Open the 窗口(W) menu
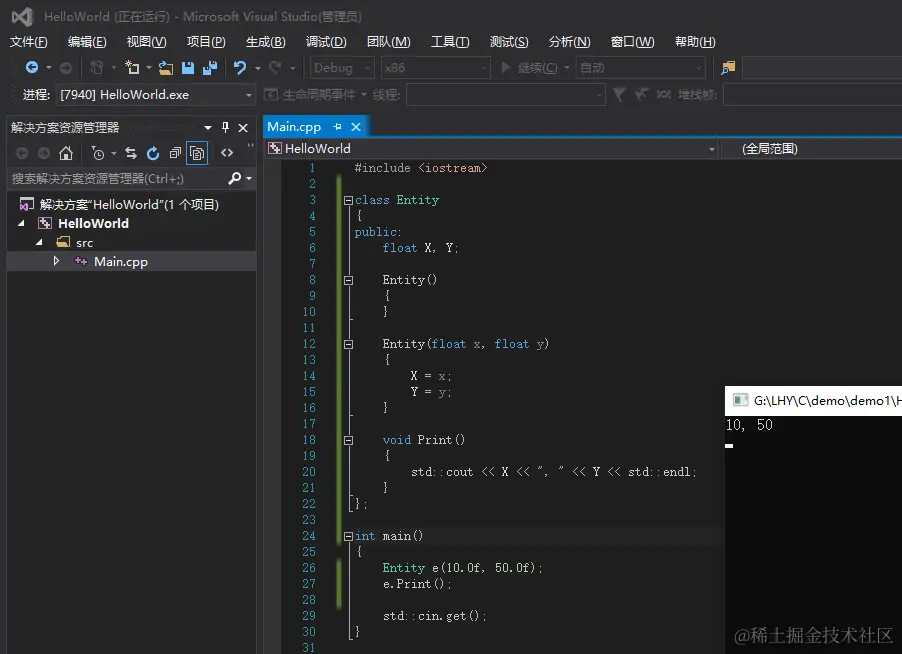Viewport: 902px width, 654px height. 632,41
